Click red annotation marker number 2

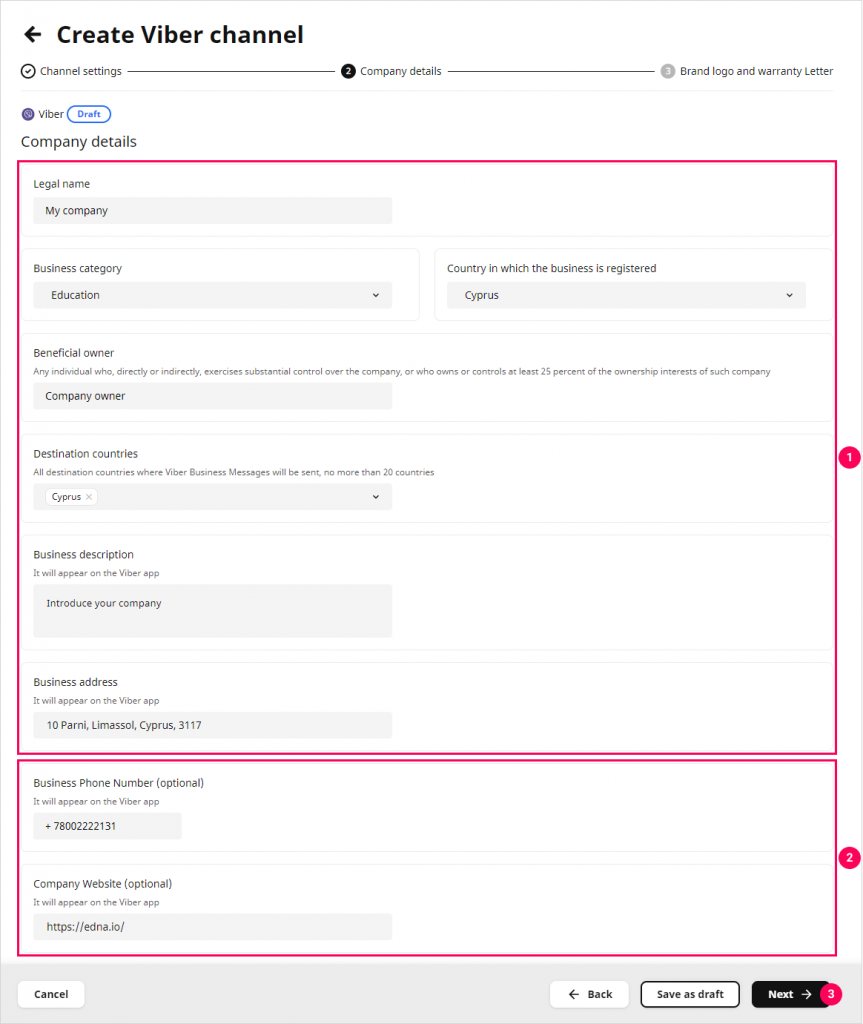coord(849,857)
